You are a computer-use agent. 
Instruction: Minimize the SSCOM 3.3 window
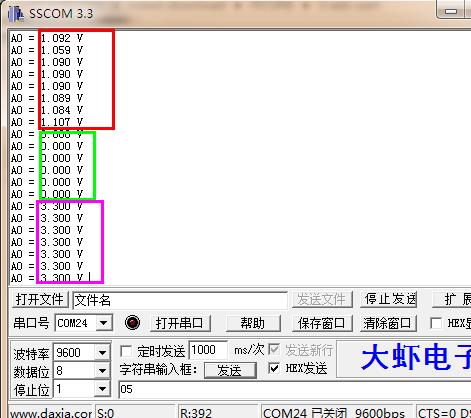(451, 11)
